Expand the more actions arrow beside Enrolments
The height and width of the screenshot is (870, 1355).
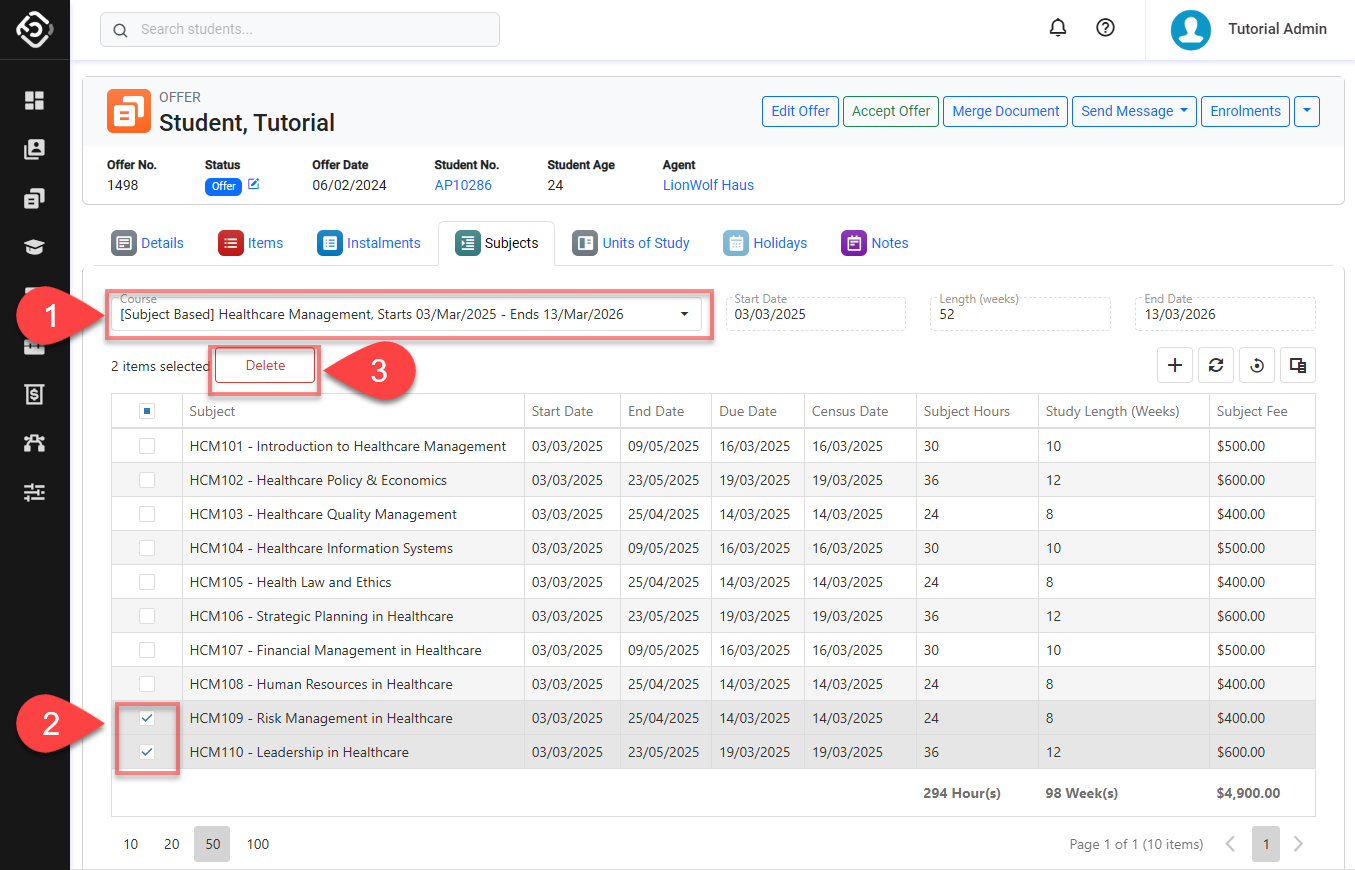click(x=1306, y=111)
